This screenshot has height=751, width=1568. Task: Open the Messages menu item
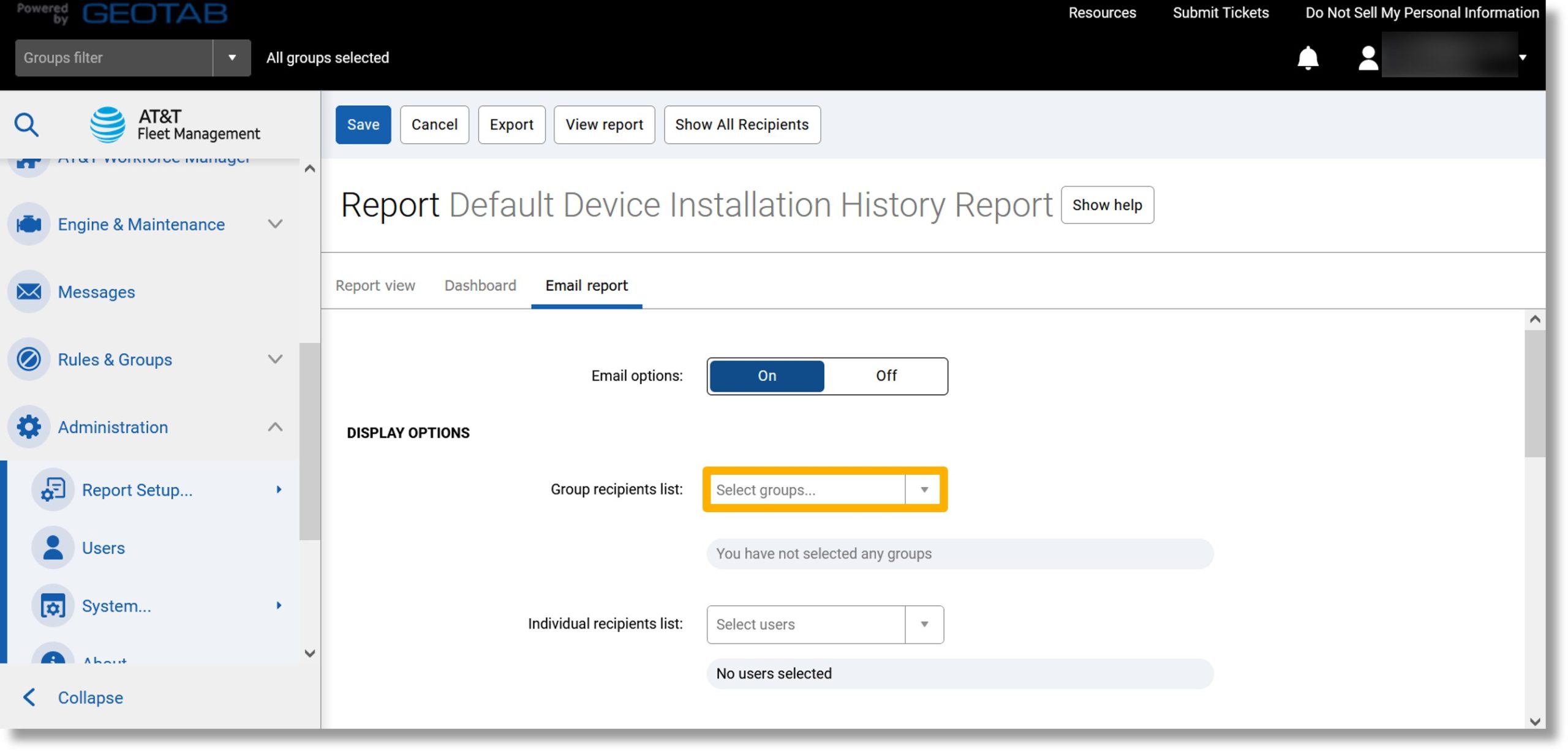pyautogui.click(x=96, y=292)
